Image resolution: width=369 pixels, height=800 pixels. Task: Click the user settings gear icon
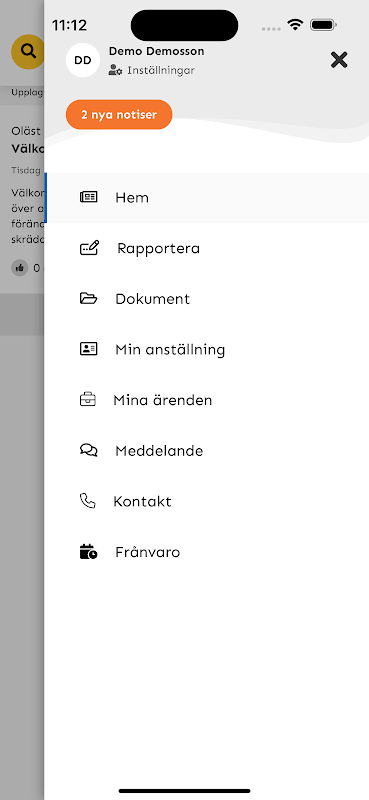(x=115, y=71)
